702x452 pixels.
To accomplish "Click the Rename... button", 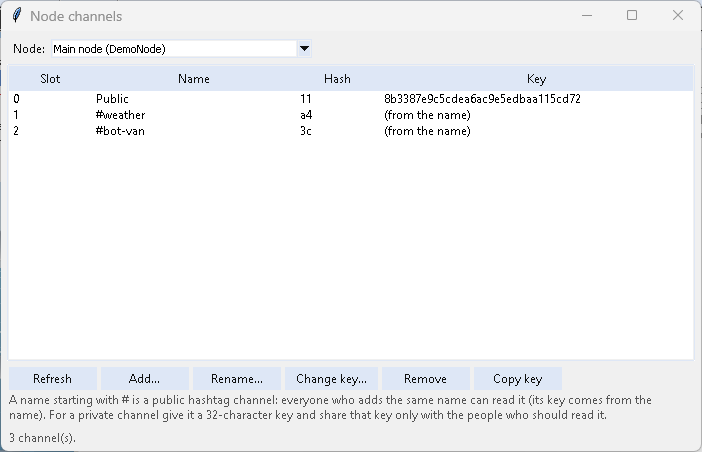I will (x=237, y=379).
